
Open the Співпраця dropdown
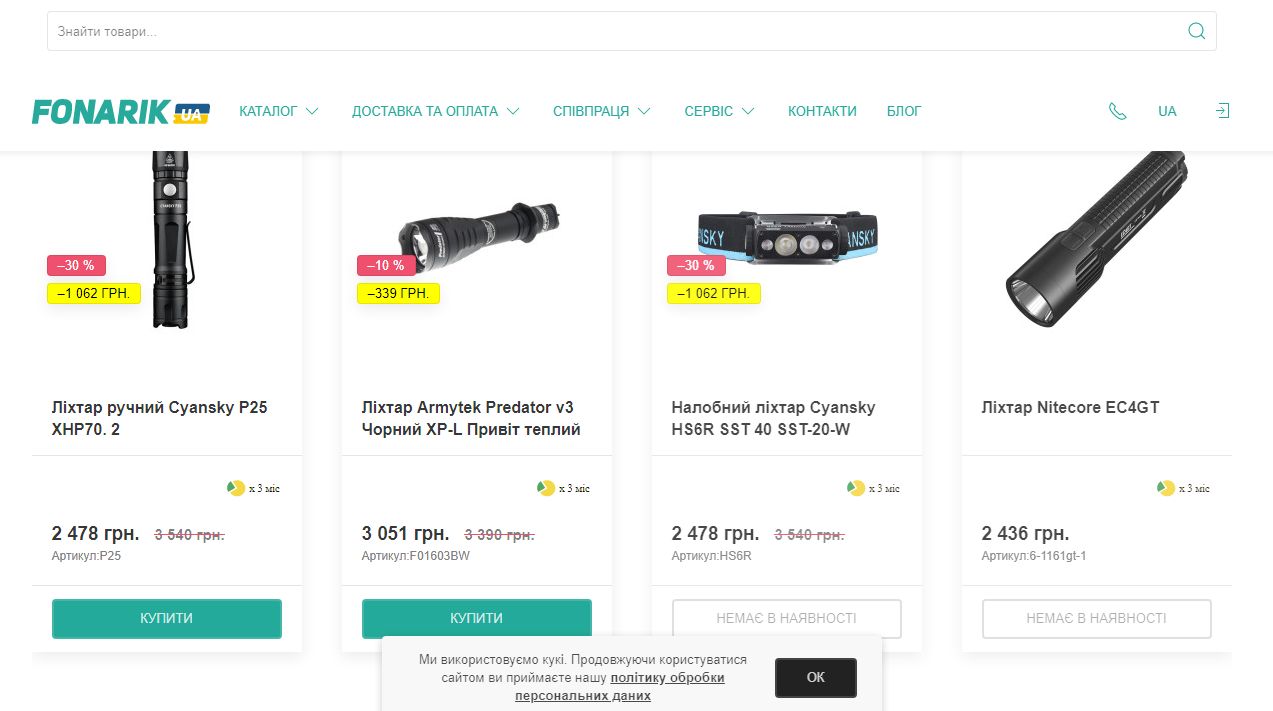click(601, 111)
